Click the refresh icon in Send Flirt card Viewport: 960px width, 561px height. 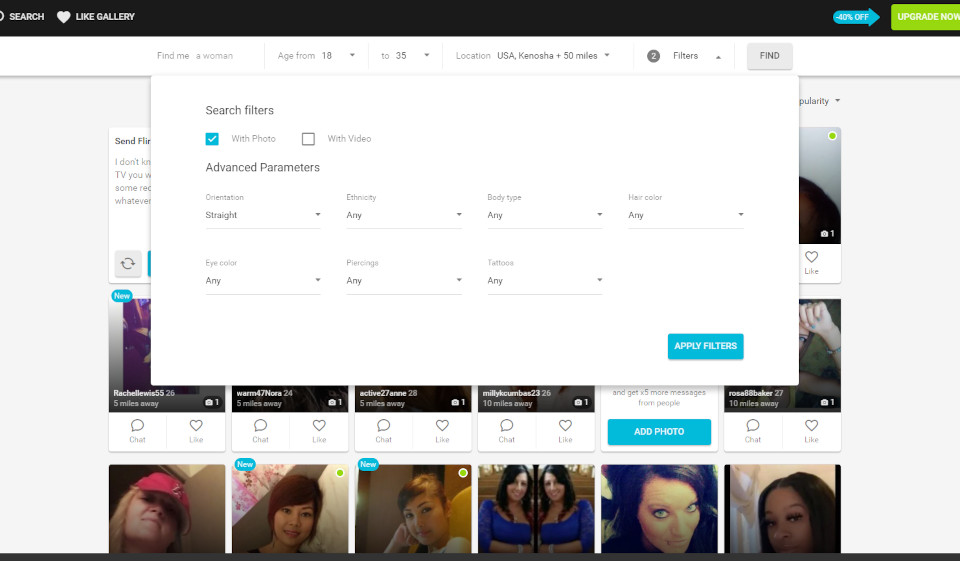click(x=128, y=264)
